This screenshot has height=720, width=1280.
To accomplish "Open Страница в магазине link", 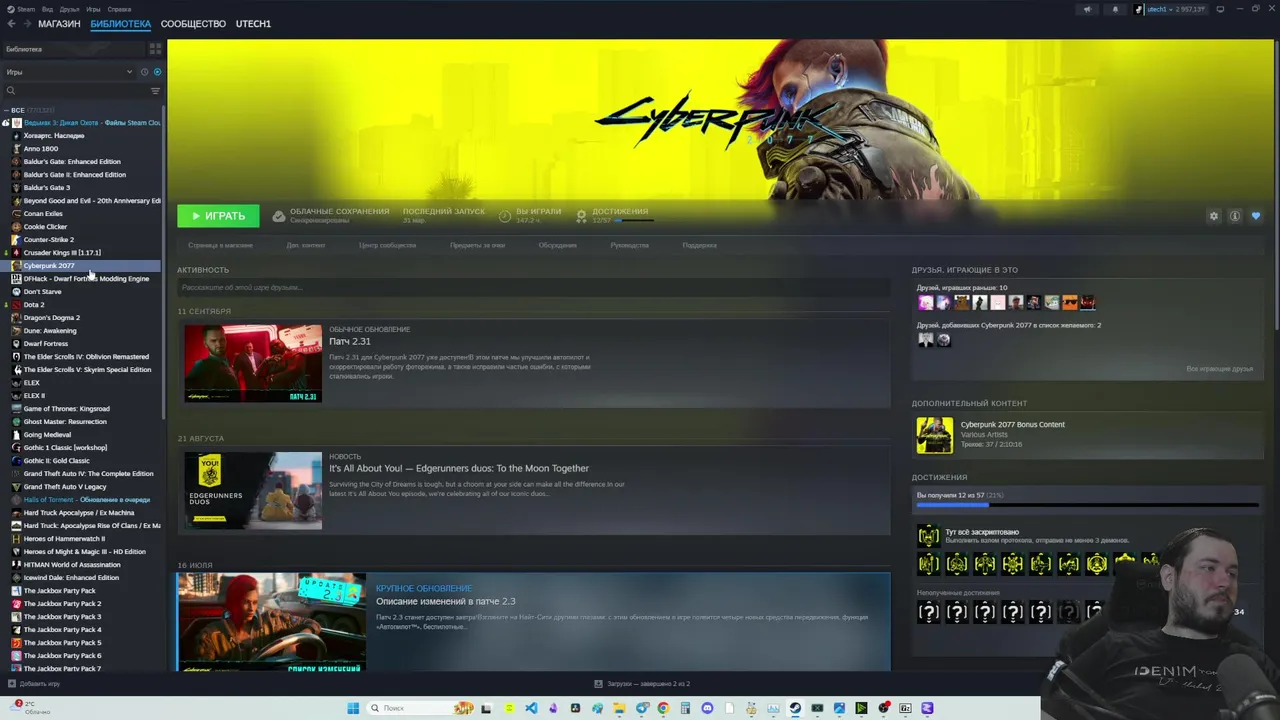I will coord(220,245).
